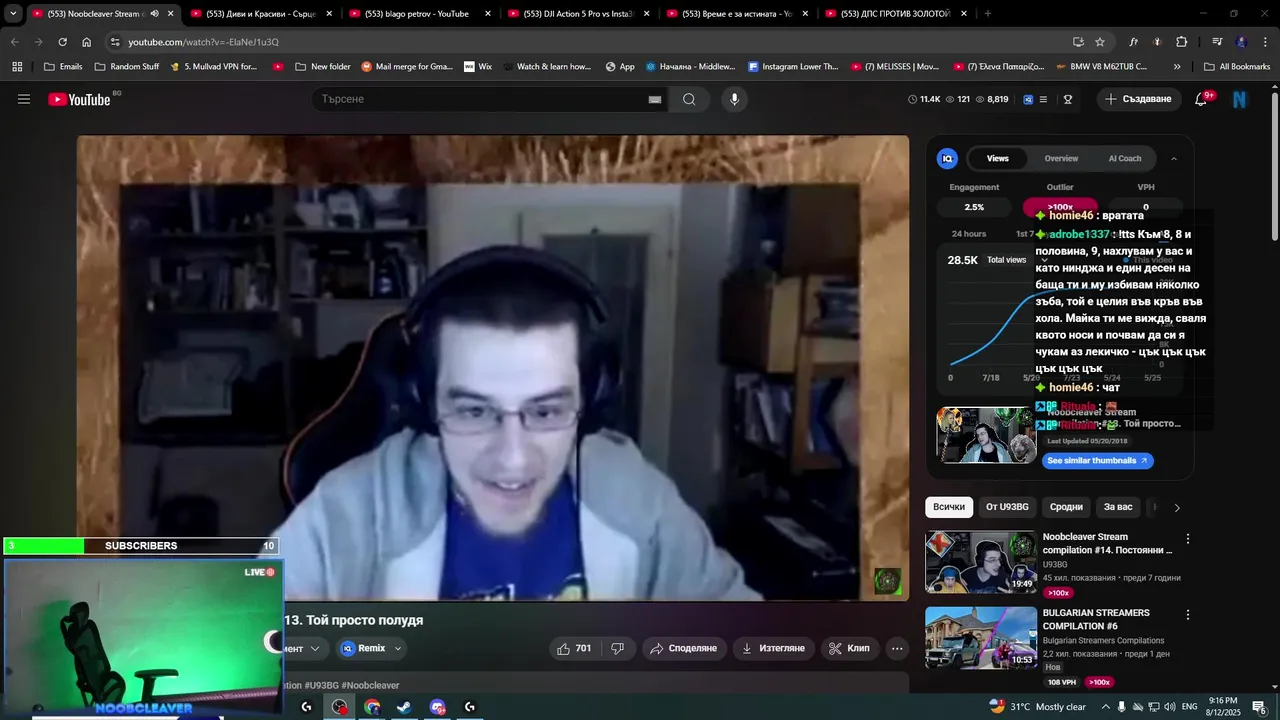
Task: Open the Noobcleaver compilation #14 thumbnail
Action: [x=981, y=563]
